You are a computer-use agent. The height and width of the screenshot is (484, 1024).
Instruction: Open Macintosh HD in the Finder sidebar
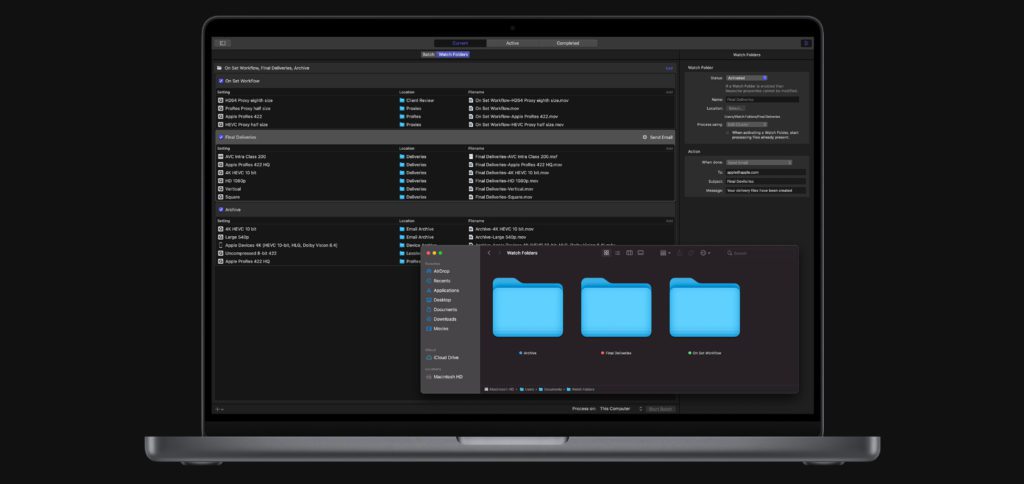(444, 377)
